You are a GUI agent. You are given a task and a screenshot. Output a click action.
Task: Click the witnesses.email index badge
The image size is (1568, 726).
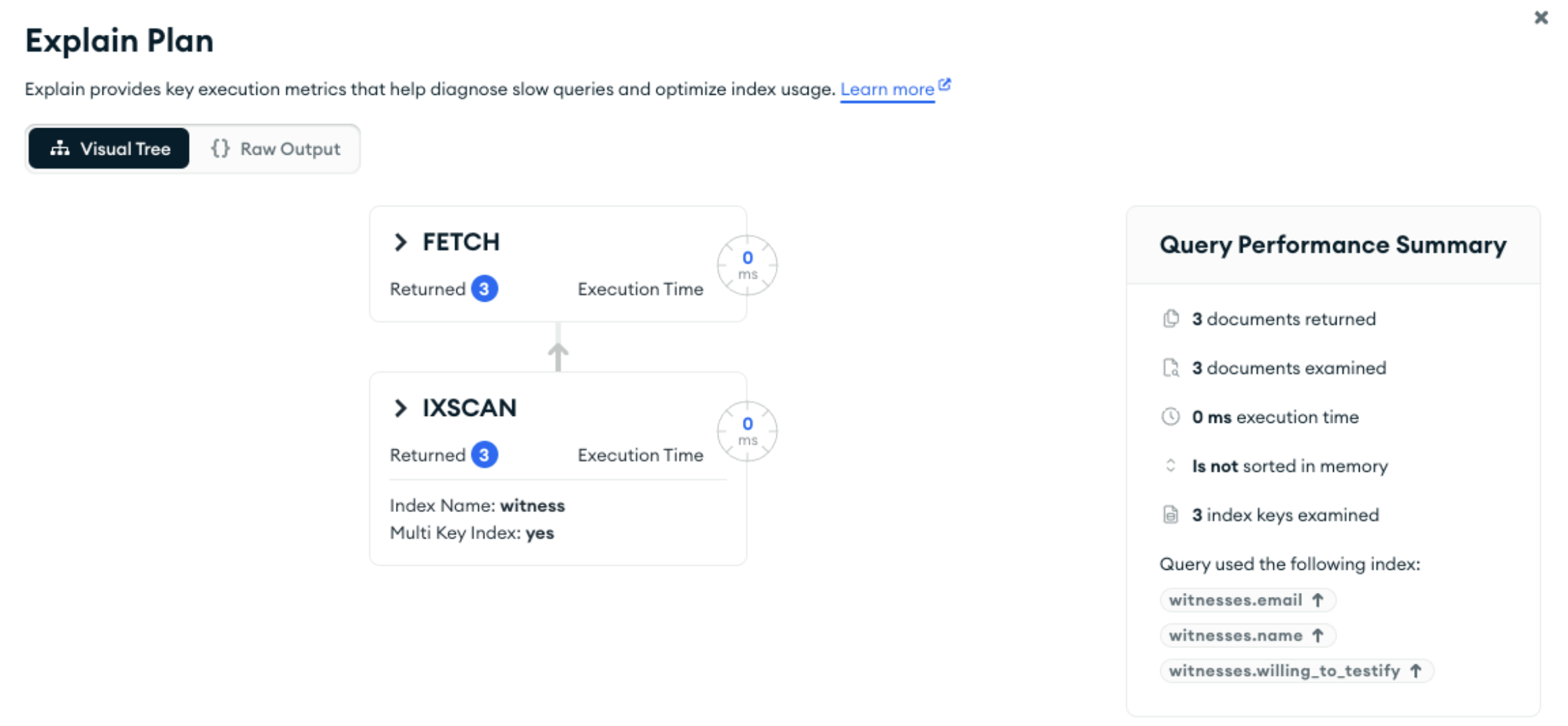(x=1247, y=600)
